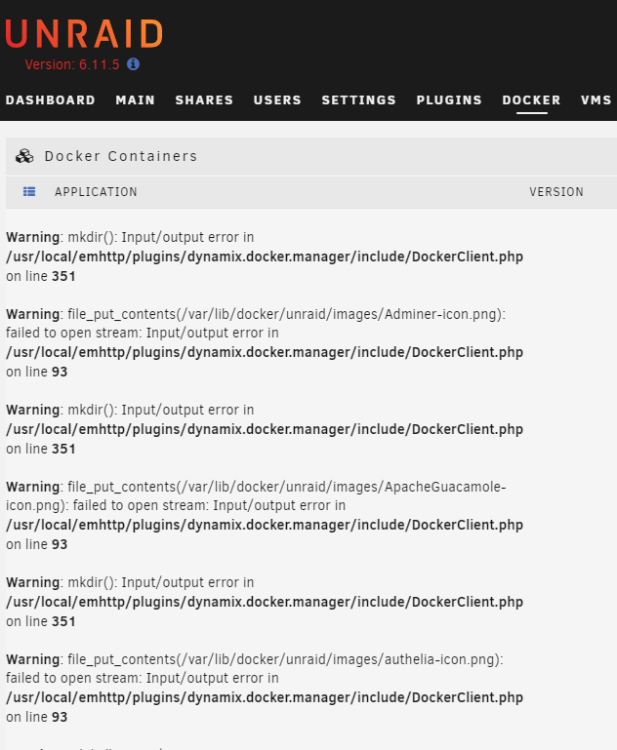
Task: Click the APPLICATION column header
Action: [x=96, y=192]
